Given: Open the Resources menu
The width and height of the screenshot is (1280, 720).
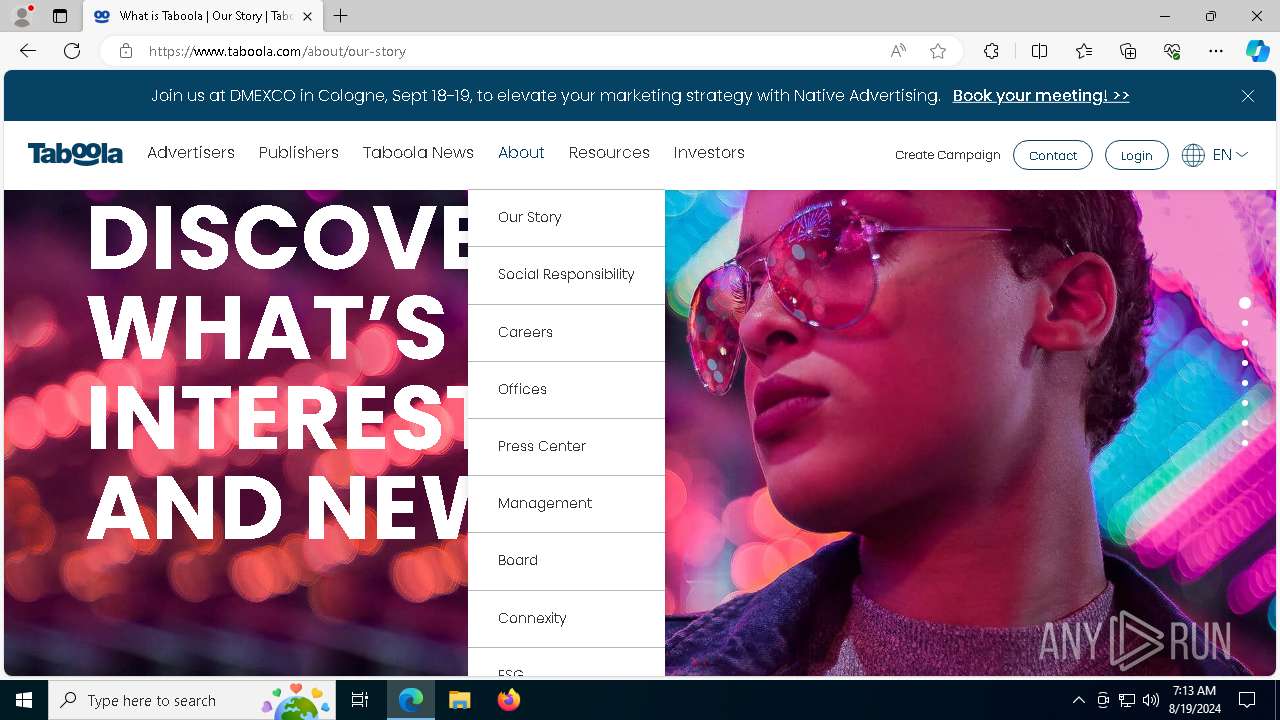Looking at the screenshot, I should click(x=609, y=152).
